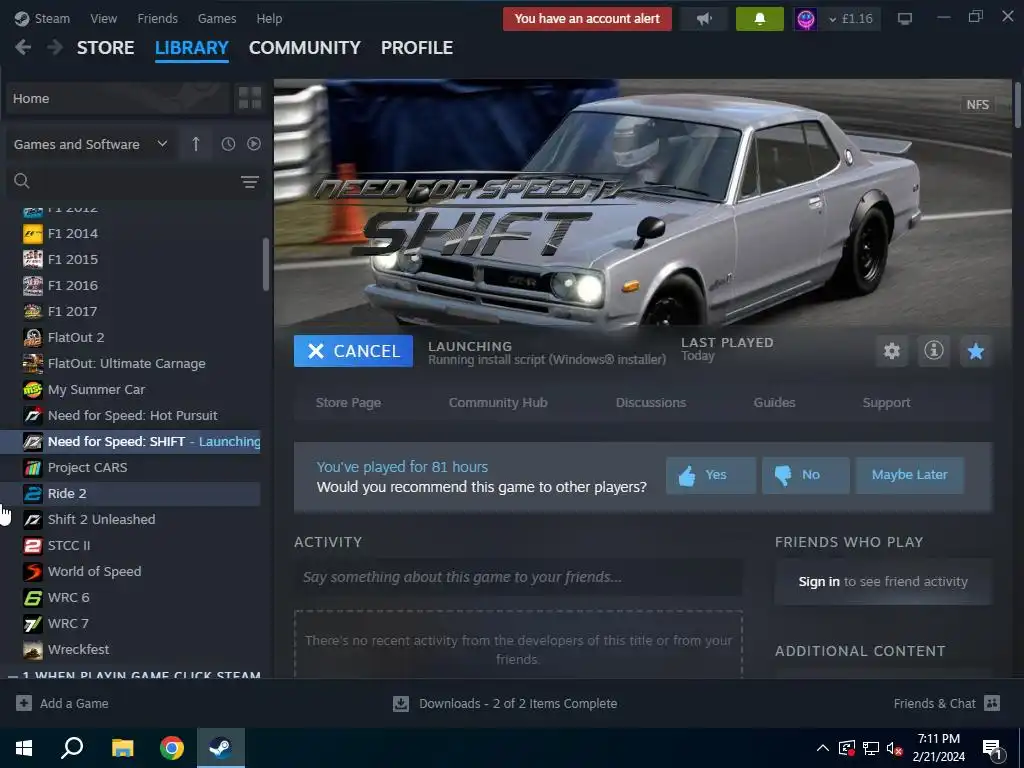Toggle favorite star for NFS SHIFT
The width and height of the screenshot is (1024, 768).
pyautogui.click(x=976, y=351)
